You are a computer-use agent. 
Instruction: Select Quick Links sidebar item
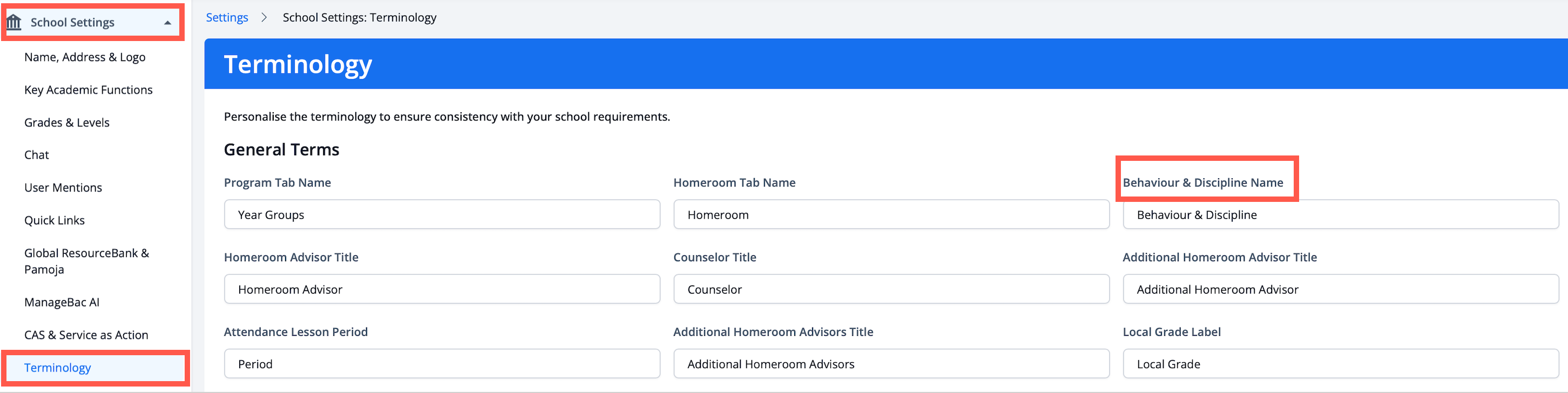click(54, 220)
